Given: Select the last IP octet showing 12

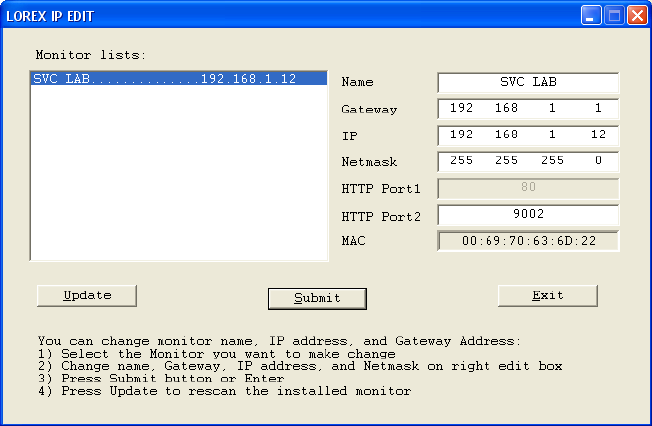Looking at the screenshot, I should pyautogui.click(x=597, y=134).
